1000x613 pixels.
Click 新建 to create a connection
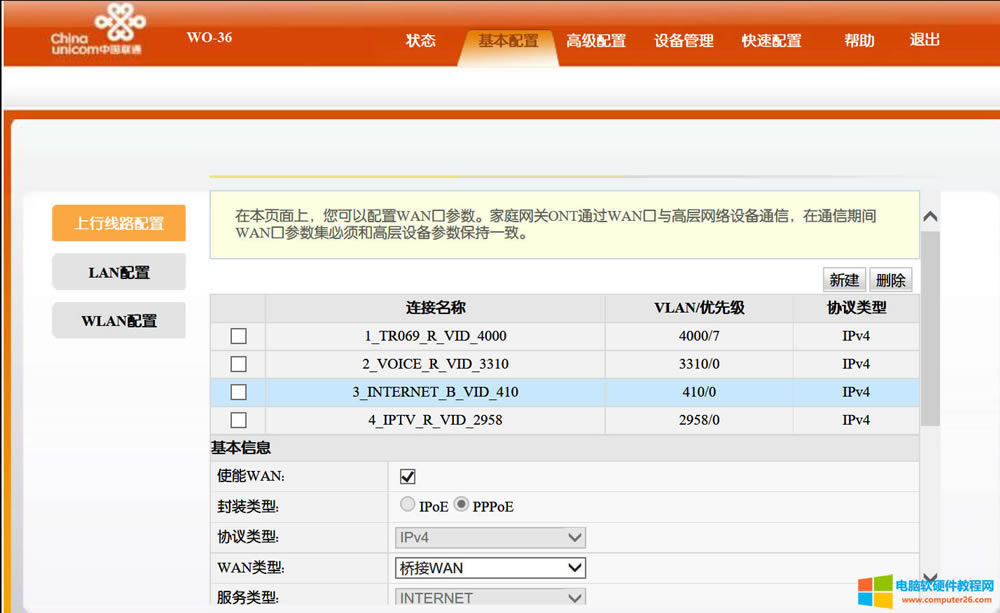(844, 280)
